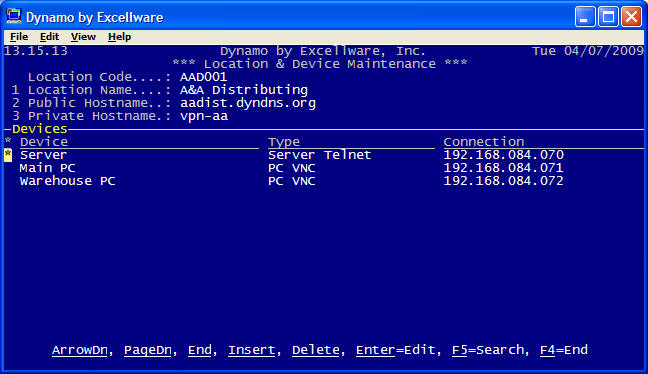Screen dimensions: 648x374
Task: Click the Location & Device Maintenance title
Action: pos(320,64)
